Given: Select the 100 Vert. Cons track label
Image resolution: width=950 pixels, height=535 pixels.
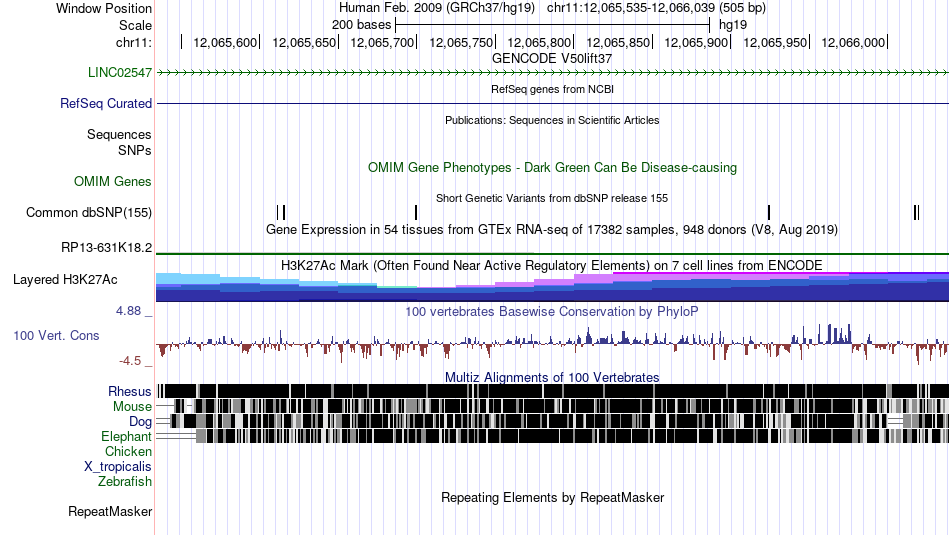Looking at the screenshot, I should [x=56, y=336].
